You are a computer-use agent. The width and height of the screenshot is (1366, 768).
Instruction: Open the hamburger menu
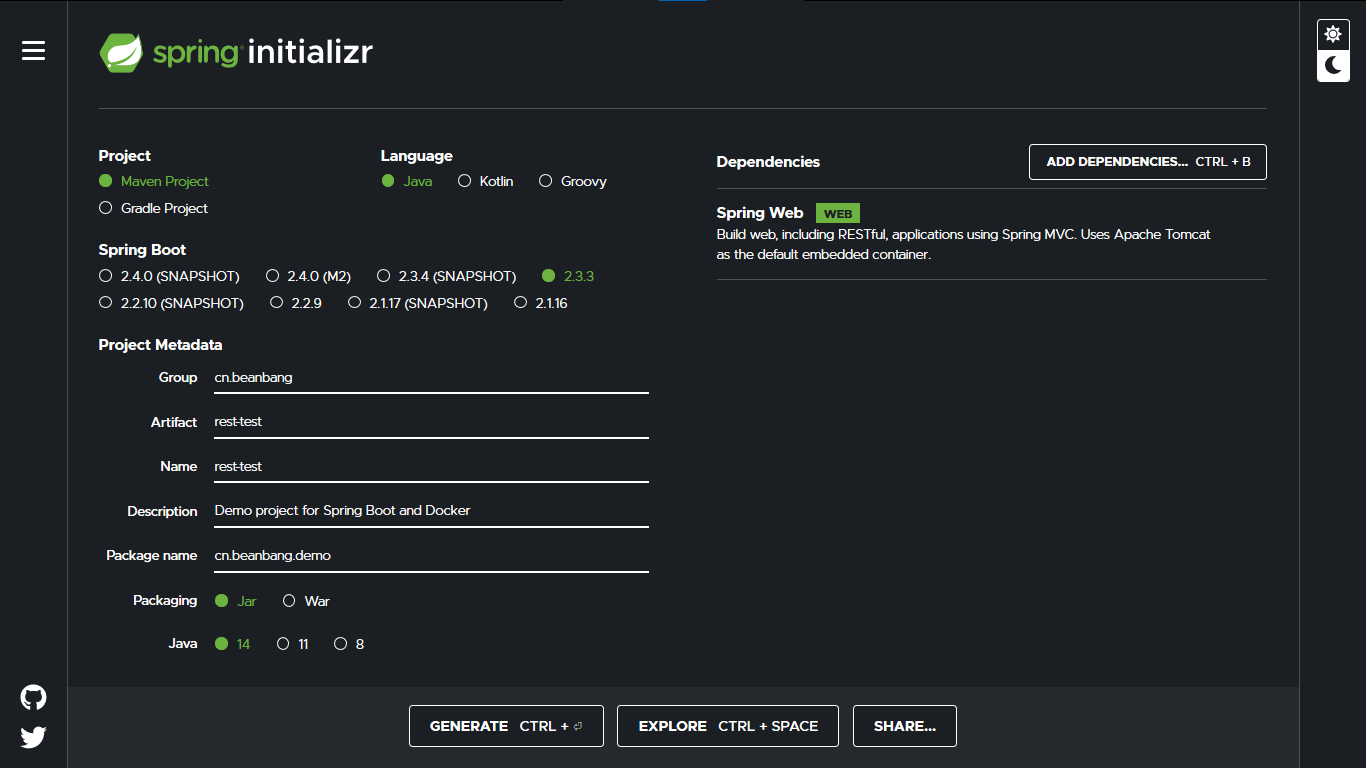[34, 51]
